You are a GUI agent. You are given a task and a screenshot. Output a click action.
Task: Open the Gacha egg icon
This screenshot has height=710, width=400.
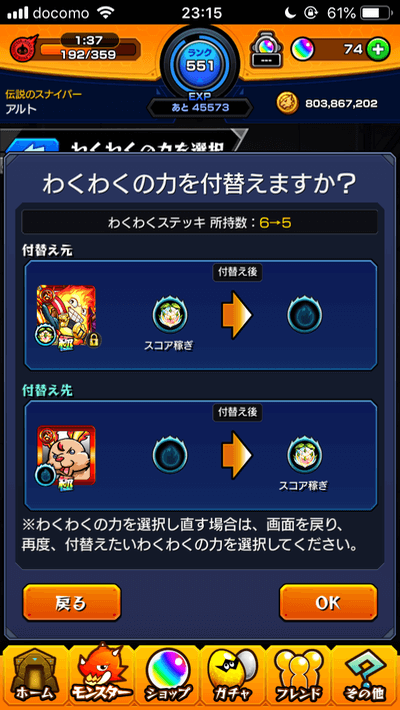233,677
